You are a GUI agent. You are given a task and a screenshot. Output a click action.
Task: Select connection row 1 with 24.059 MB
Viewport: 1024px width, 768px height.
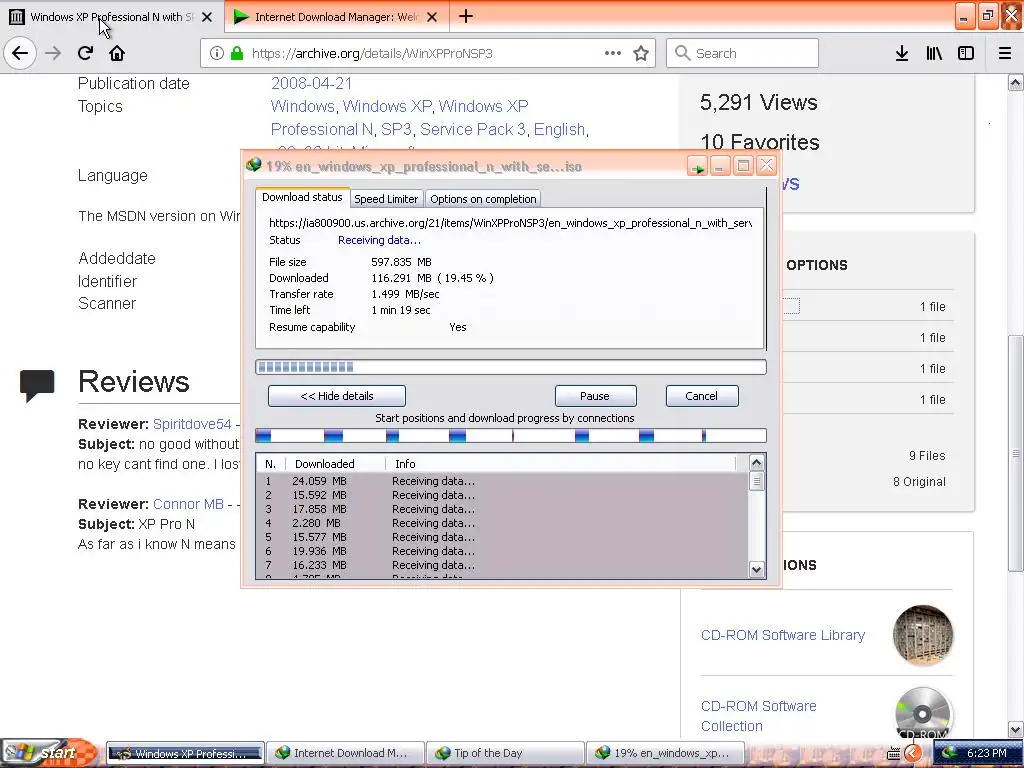(502, 481)
